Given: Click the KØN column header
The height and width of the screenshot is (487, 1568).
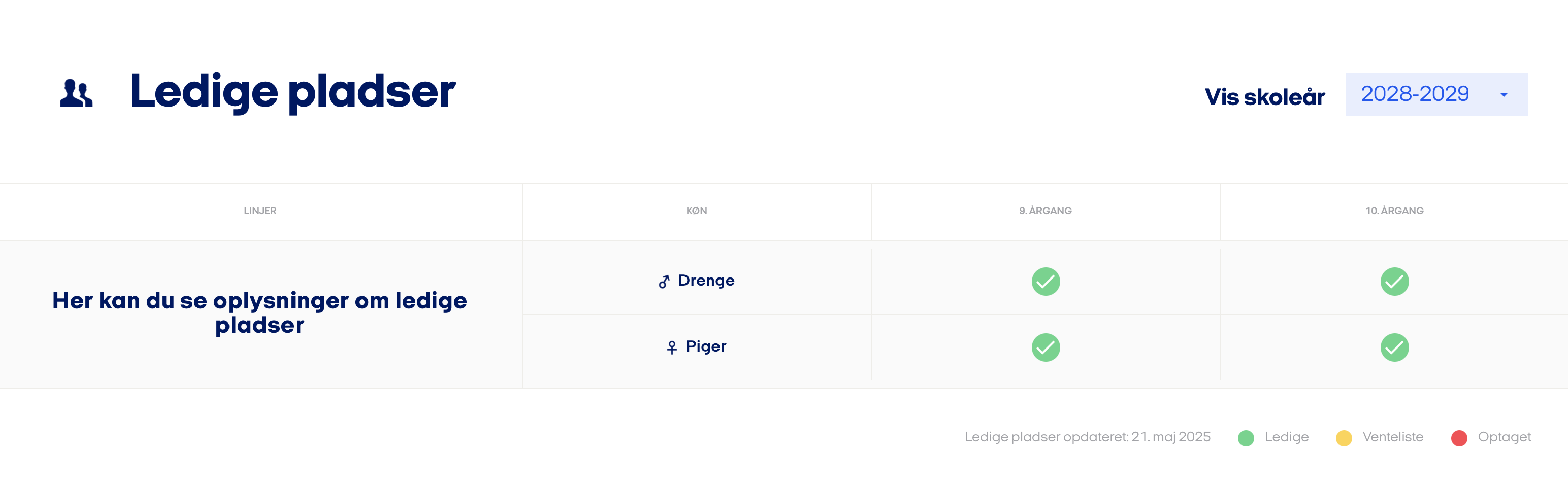Looking at the screenshot, I should click(696, 211).
